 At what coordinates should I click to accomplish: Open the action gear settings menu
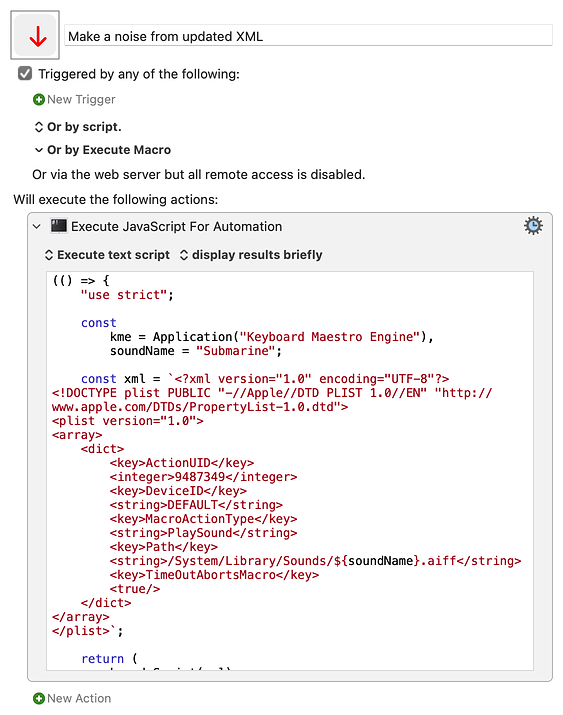533,226
